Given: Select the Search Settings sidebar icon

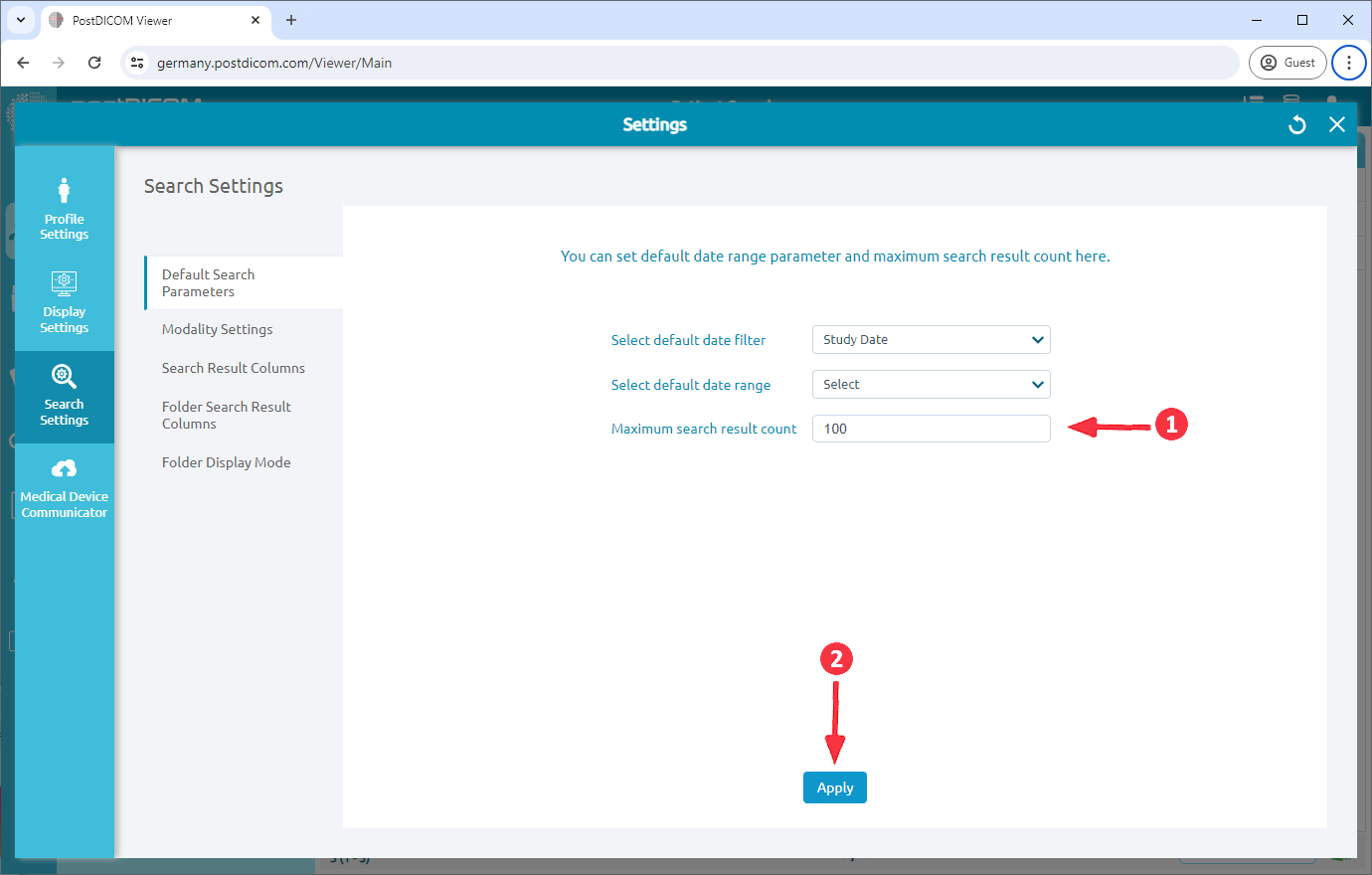Looking at the screenshot, I should (64, 396).
